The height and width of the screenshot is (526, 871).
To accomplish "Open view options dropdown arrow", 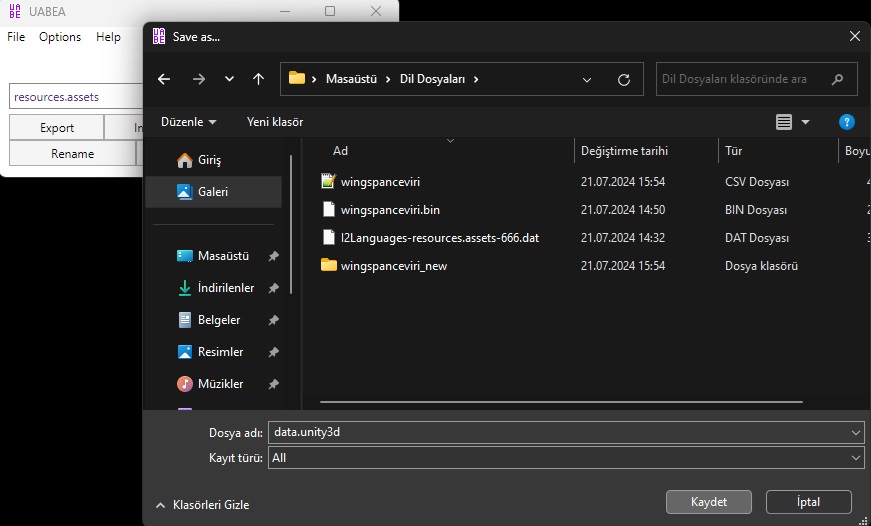I will 805,122.
